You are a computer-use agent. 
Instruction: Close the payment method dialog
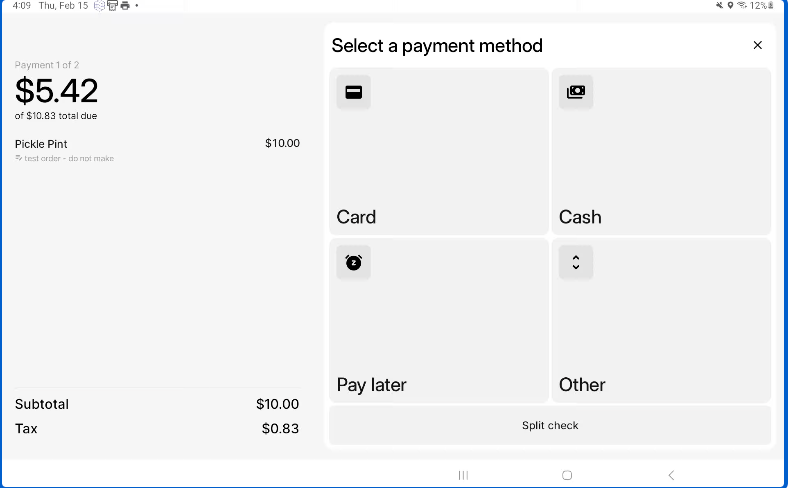click(757, 45)
